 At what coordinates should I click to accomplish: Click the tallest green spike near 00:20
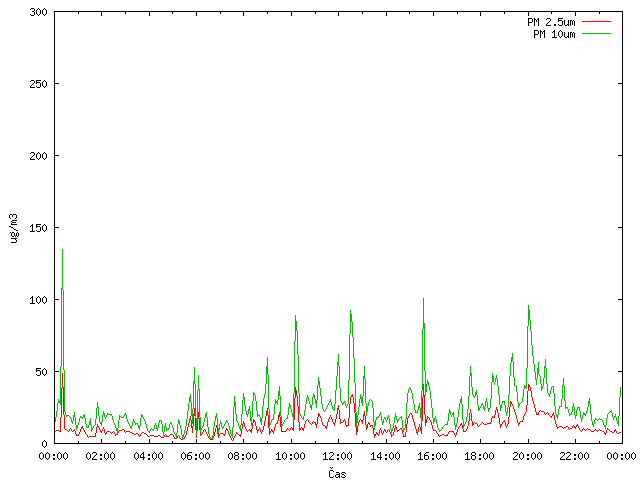(62, 251)
